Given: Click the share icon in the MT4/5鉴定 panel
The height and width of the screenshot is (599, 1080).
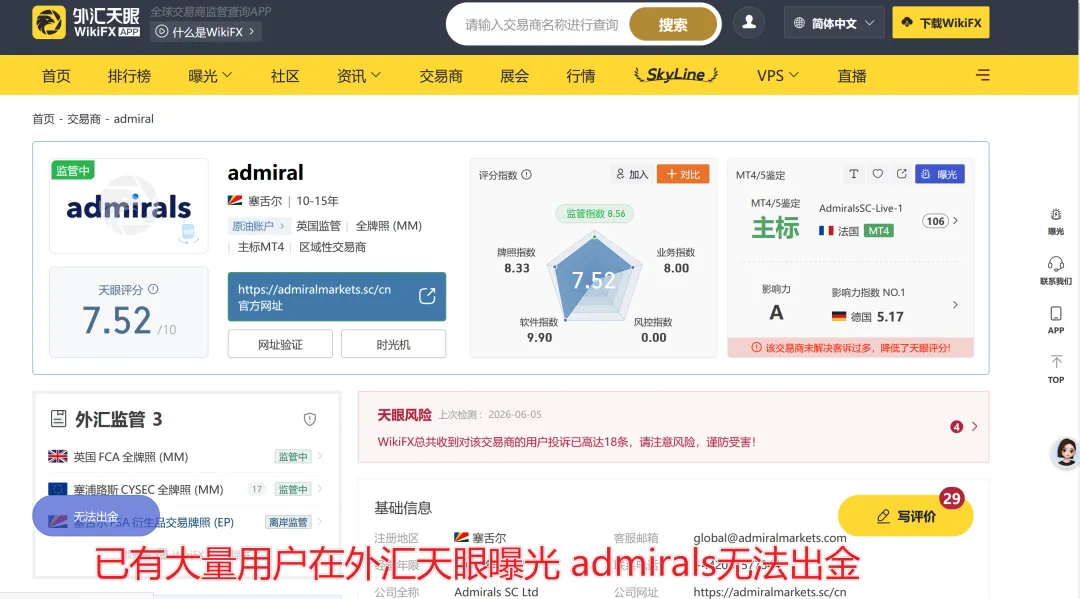Looking at the screenshot, I should (902, 174).
